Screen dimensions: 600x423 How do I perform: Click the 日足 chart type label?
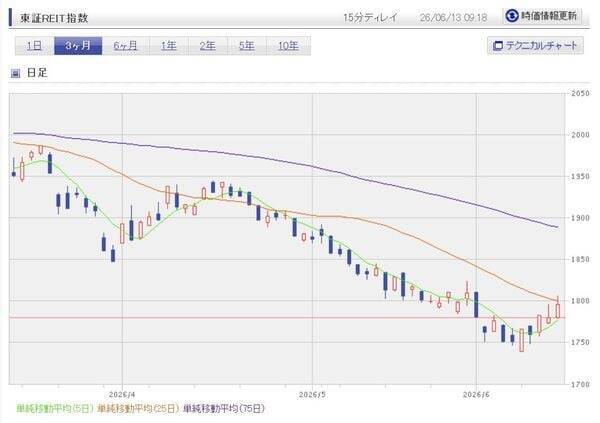click(x=37, y=73)
